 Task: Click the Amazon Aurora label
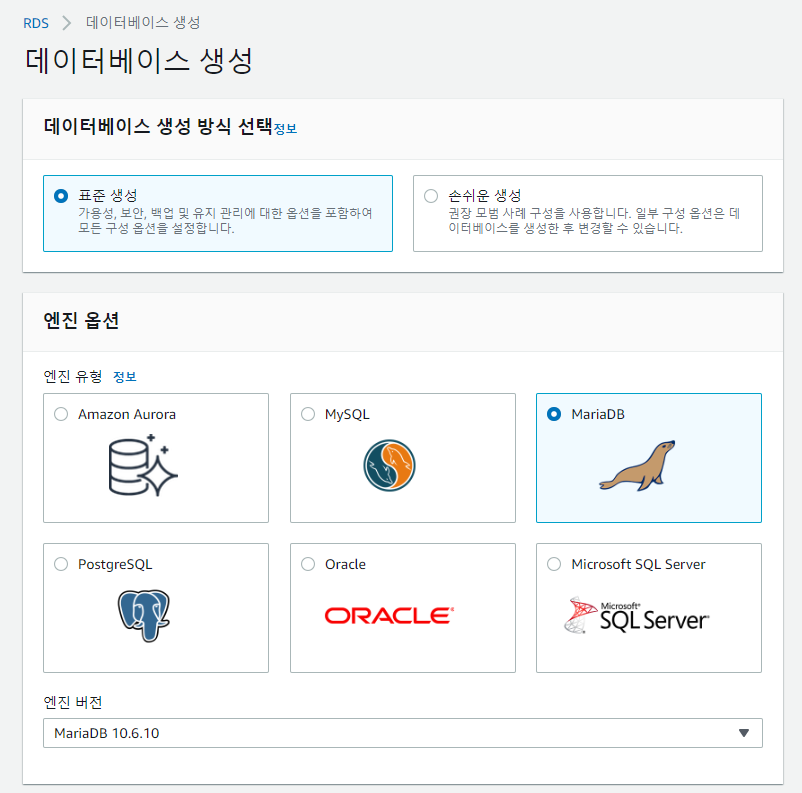pos(127,414)
